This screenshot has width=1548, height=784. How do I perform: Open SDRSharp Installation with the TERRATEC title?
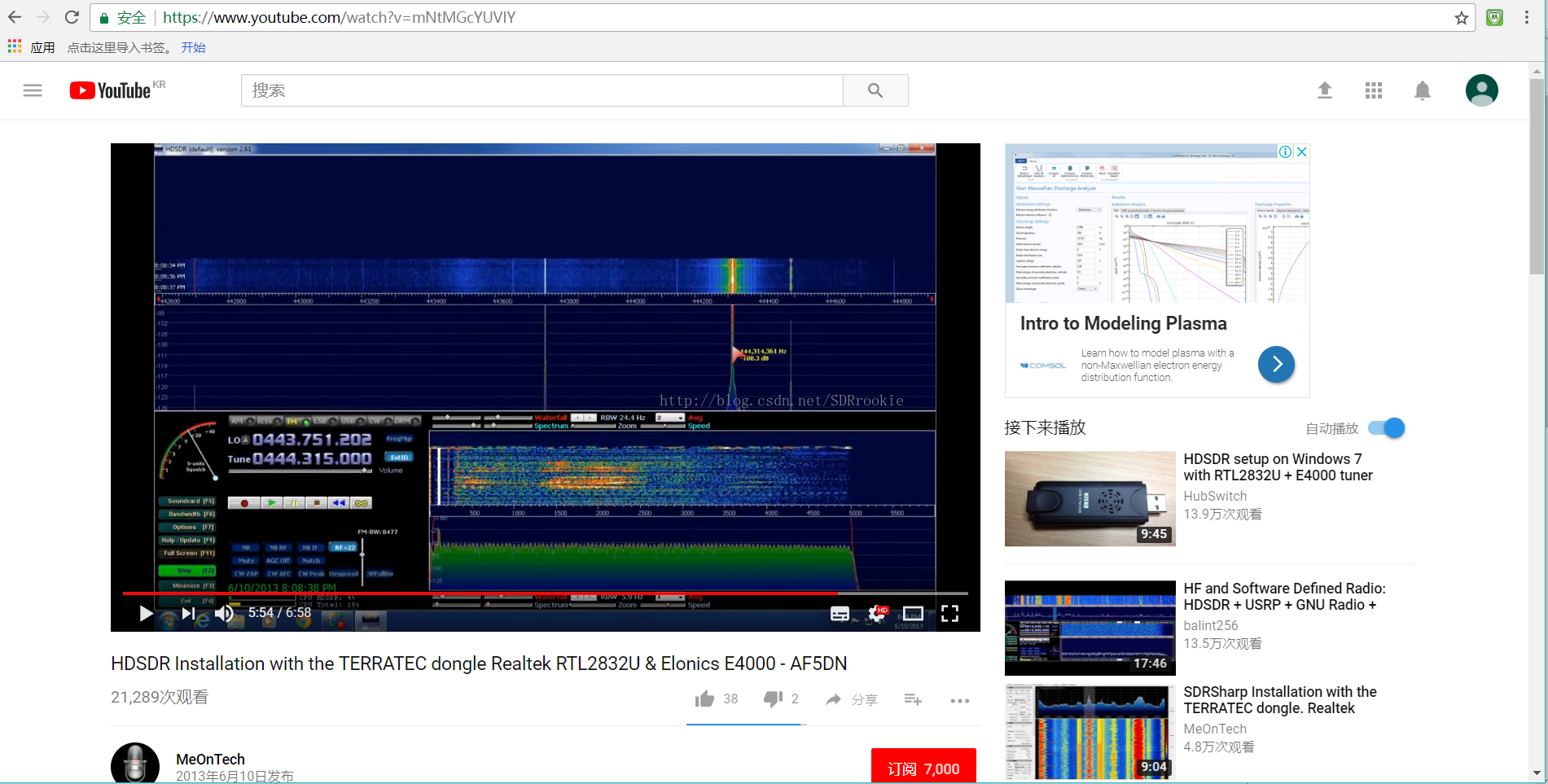[1279, 700]
